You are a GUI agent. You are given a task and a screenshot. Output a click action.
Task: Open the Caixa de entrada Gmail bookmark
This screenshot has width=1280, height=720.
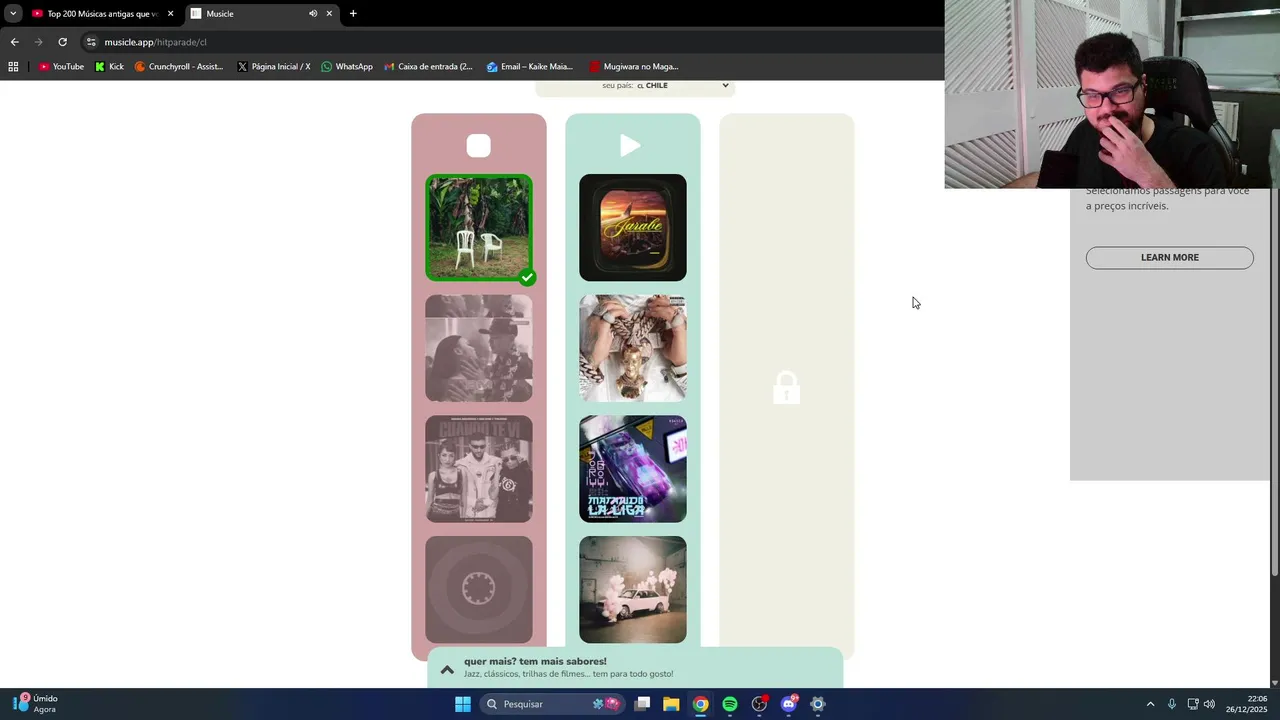coord(428,67)
